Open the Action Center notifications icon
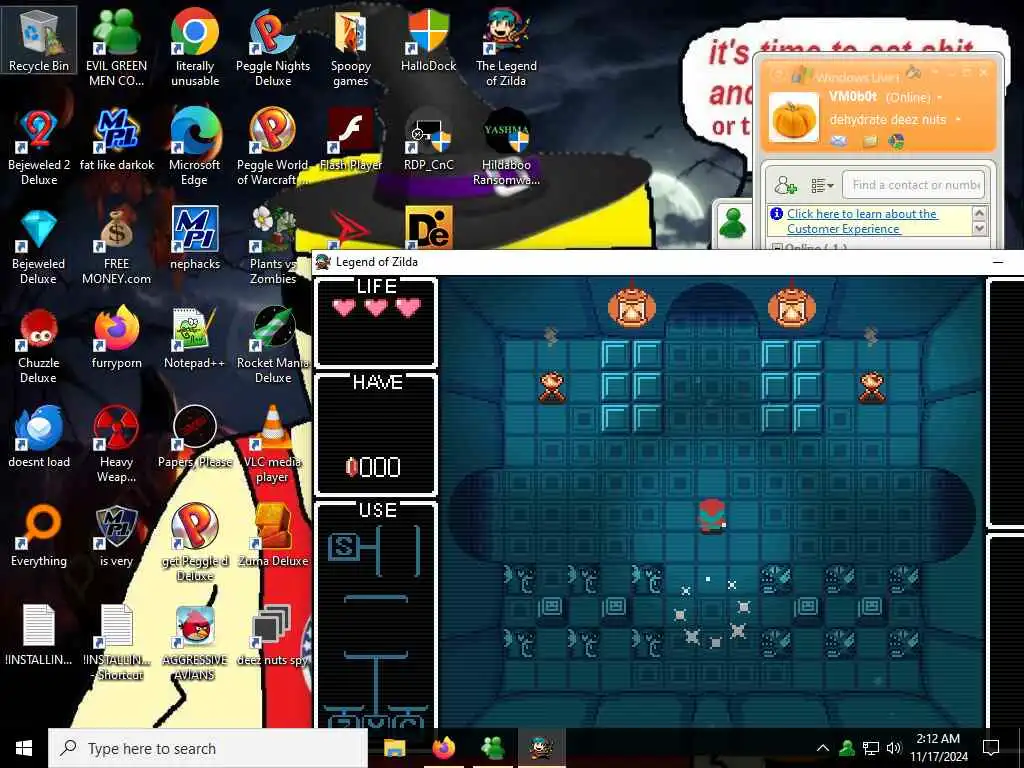Image resolution: width=1024 pixels, height=768 pixels. pyautogui.click(x=991, y=748)
